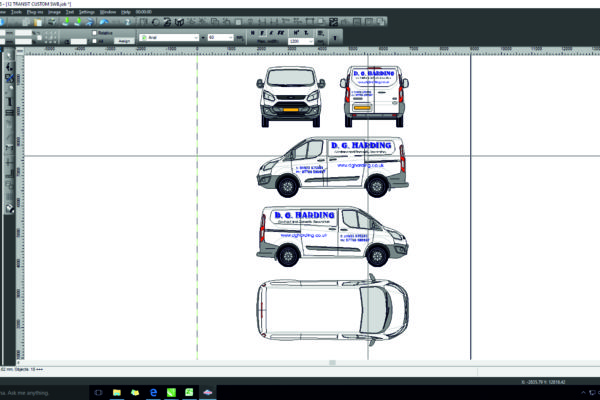Screen dimensions: 600x400
Task: Click the blue undo arrow icon
Action: (x=104, y=22)
